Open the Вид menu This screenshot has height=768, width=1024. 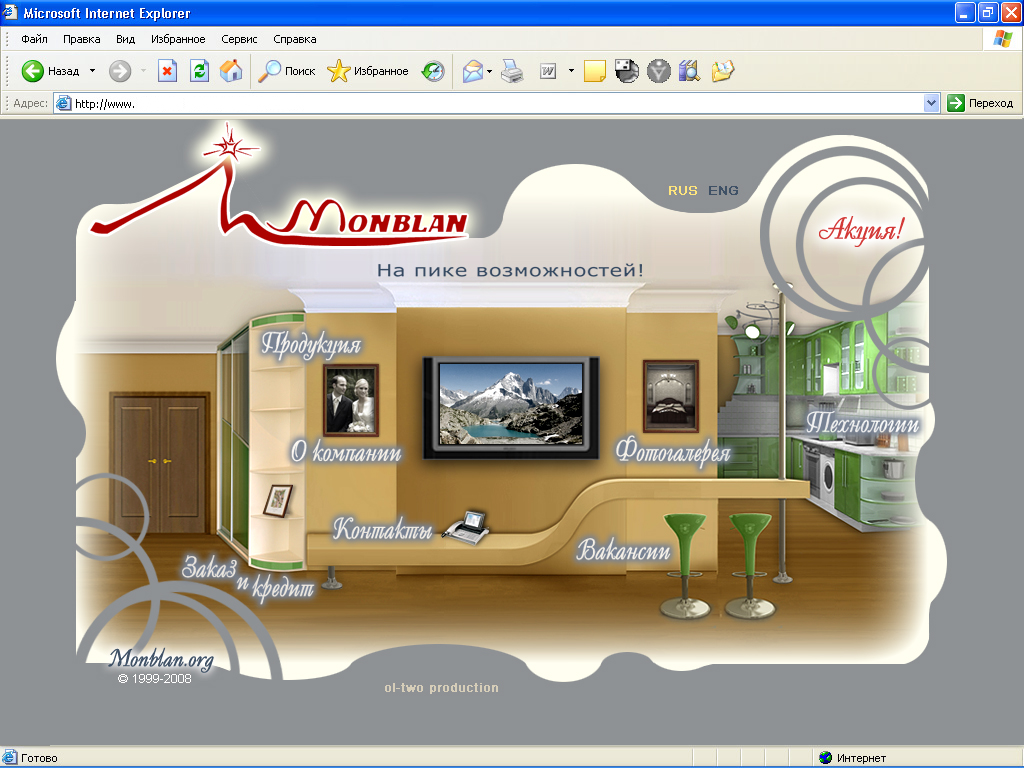[x=125, y=39]
